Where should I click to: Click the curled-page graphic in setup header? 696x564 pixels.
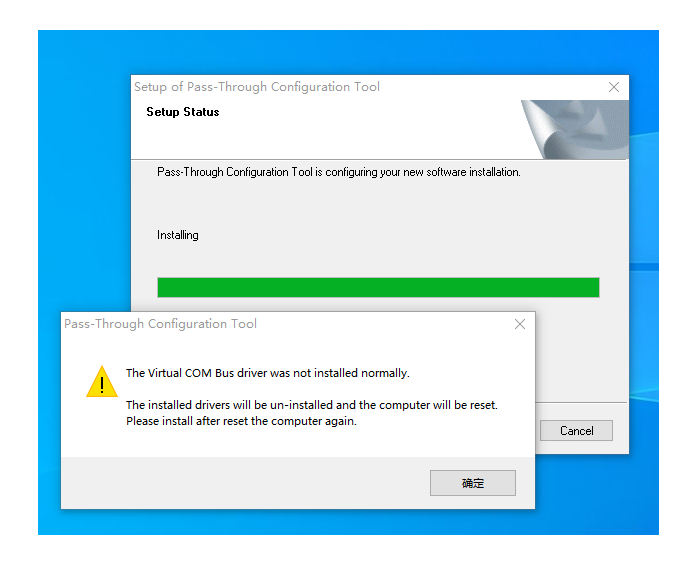click(x=575, y=129)
